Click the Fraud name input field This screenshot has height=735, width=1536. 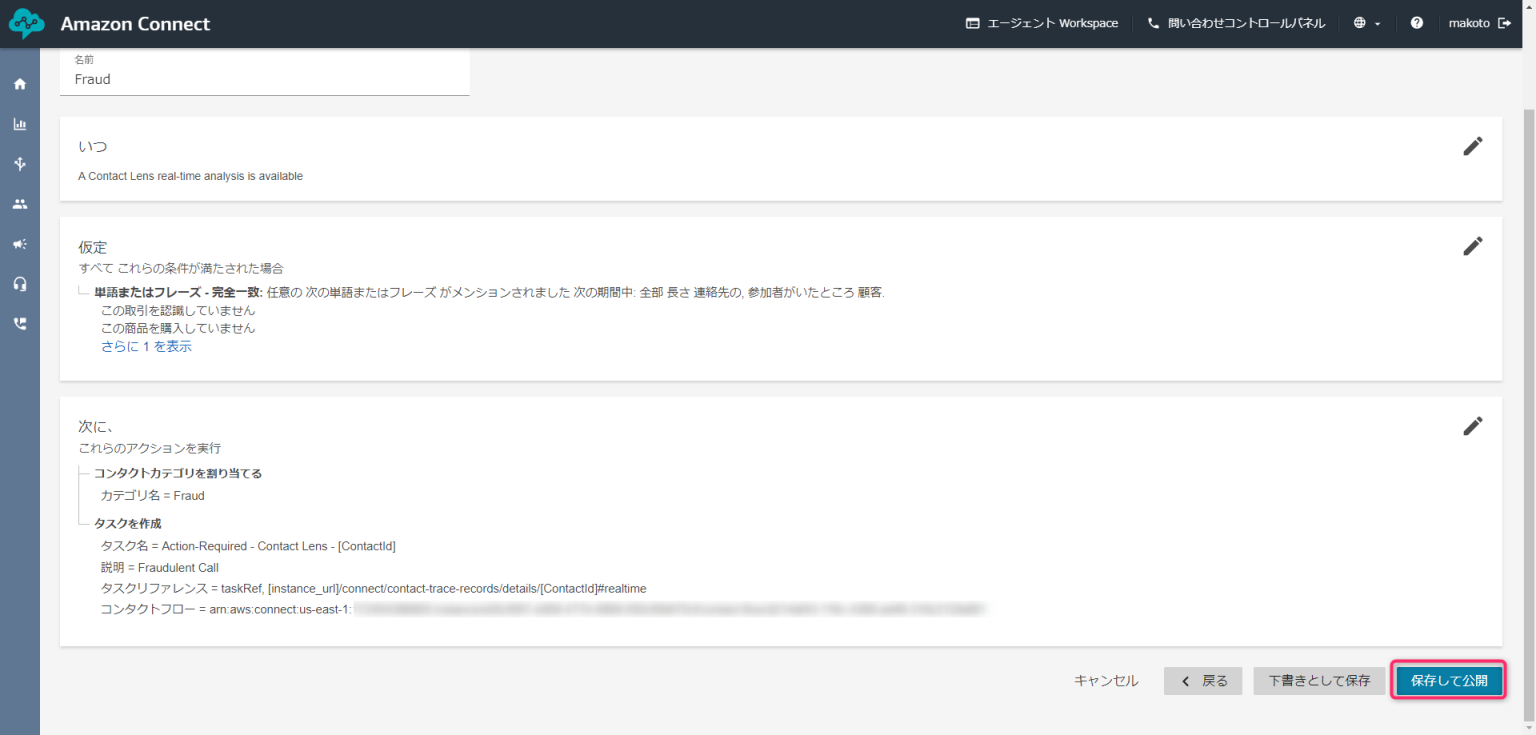coord(264,79)
